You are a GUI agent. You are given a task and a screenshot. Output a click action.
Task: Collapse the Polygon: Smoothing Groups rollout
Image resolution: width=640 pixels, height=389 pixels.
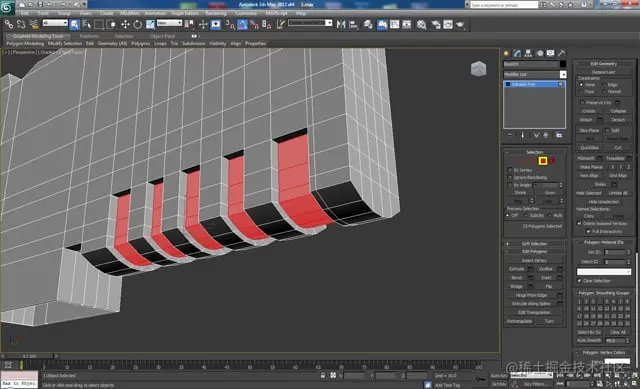(x=604, y=293)
